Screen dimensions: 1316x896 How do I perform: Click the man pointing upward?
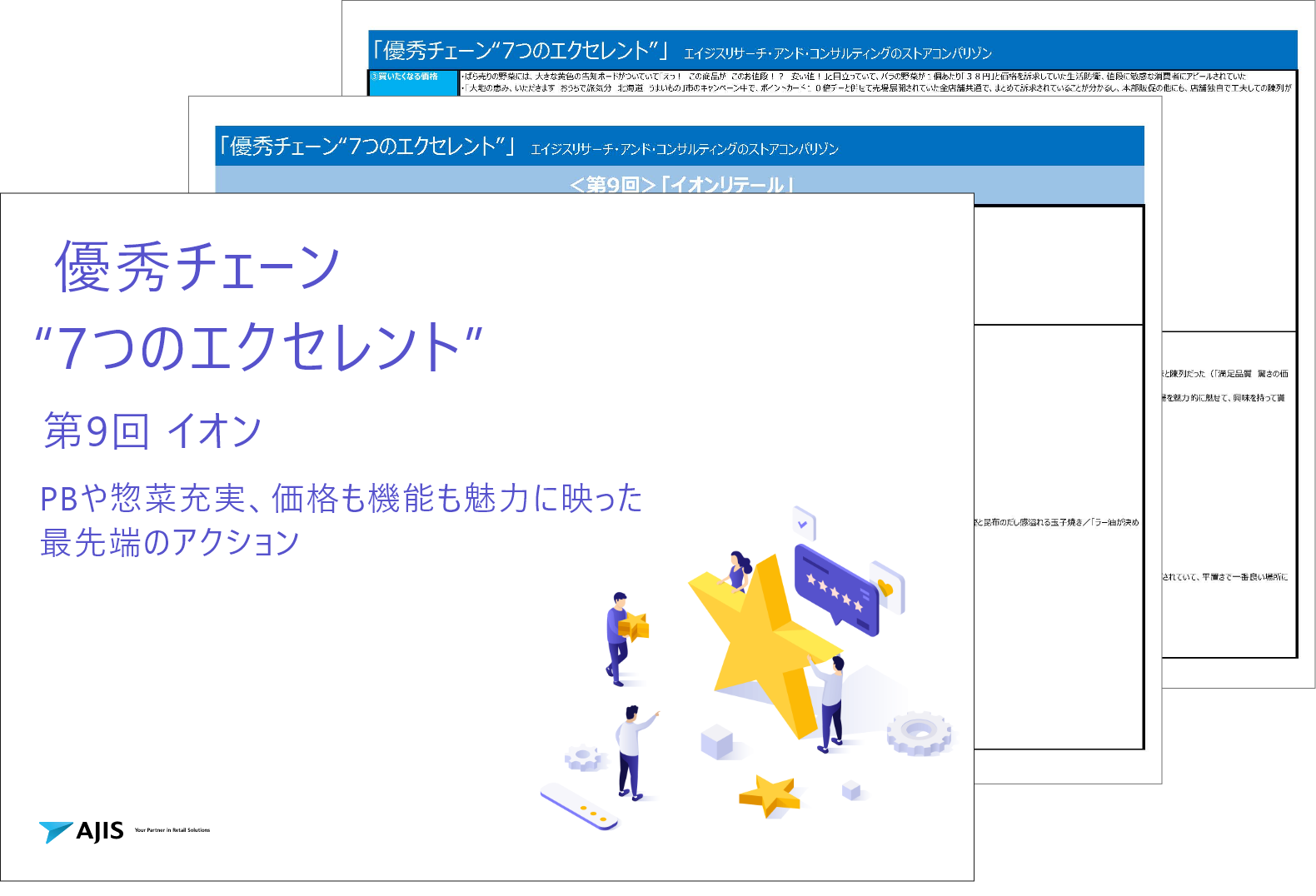[x=635, y=751]
